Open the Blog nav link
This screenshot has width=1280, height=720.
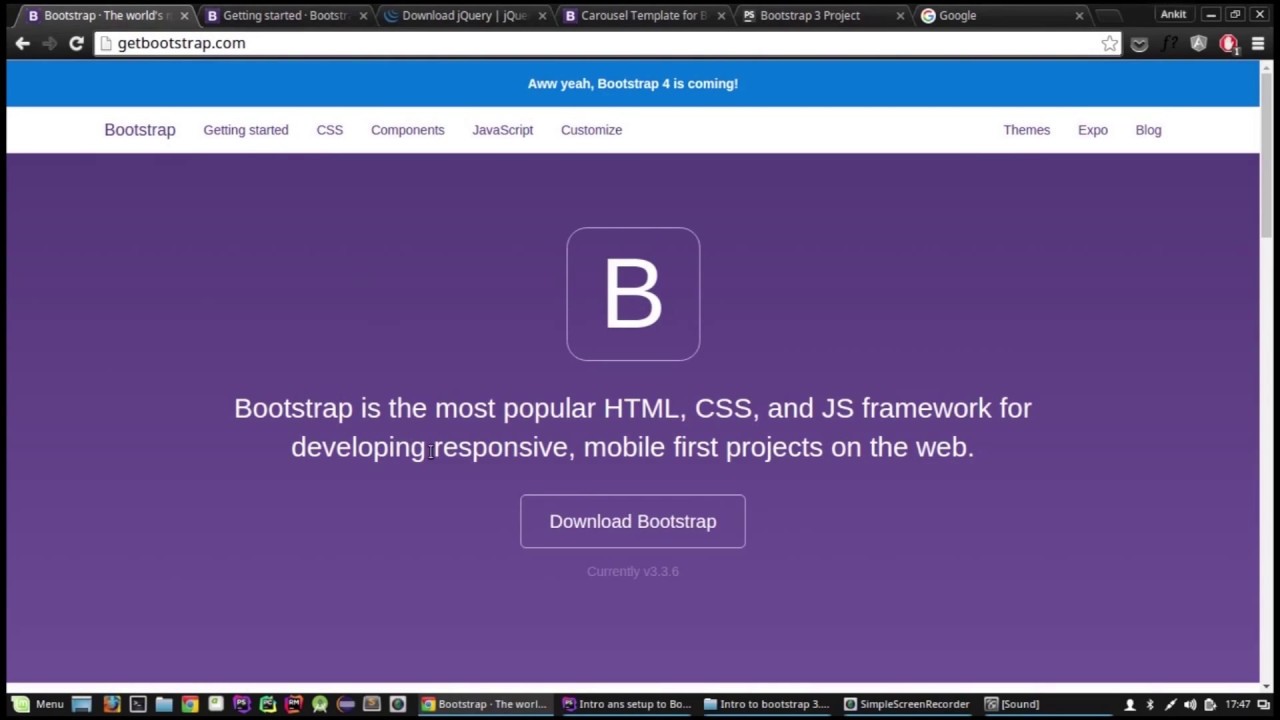pos(1149,130)
